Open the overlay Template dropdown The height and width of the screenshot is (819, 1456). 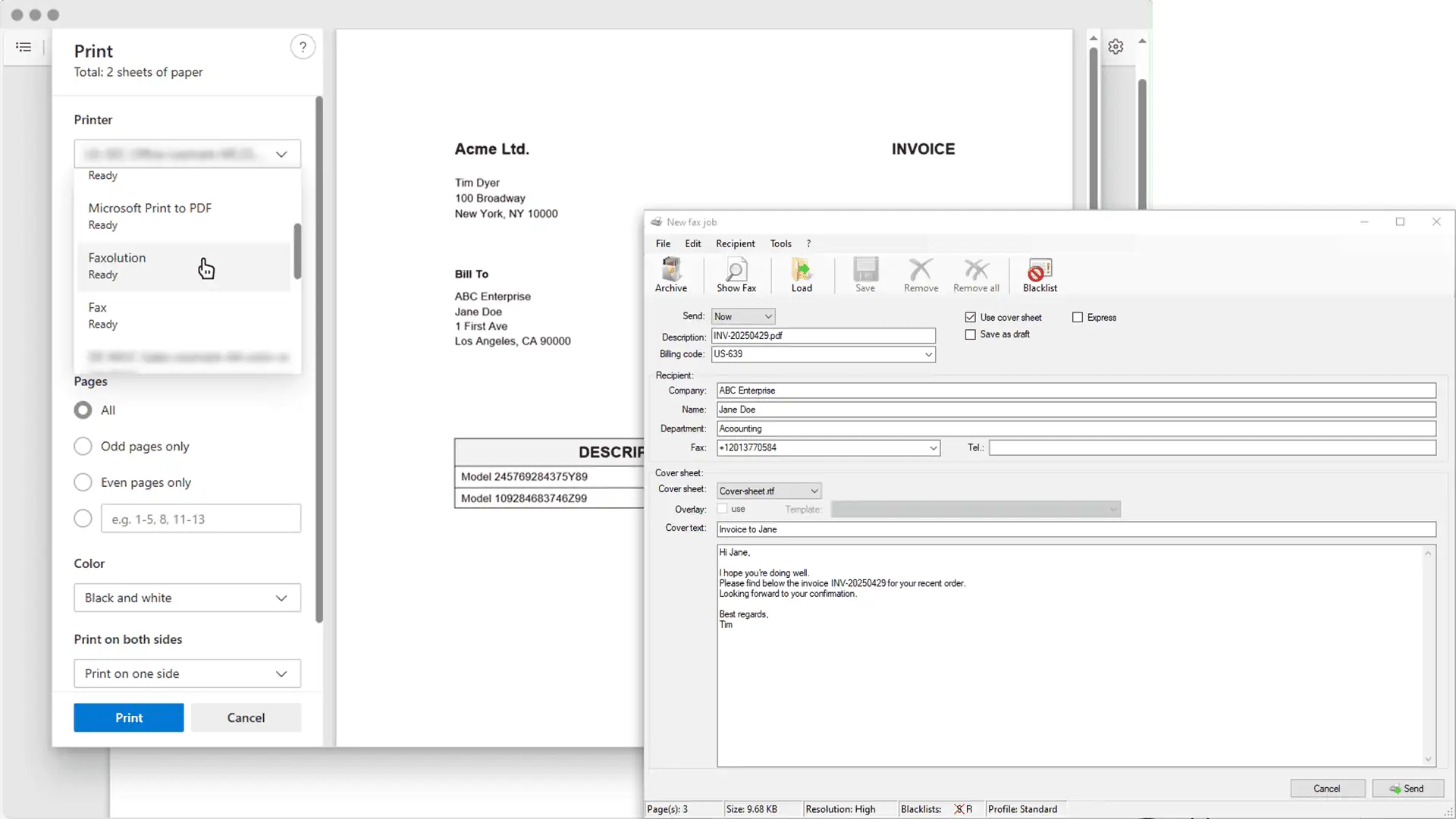tap(975, 509)
